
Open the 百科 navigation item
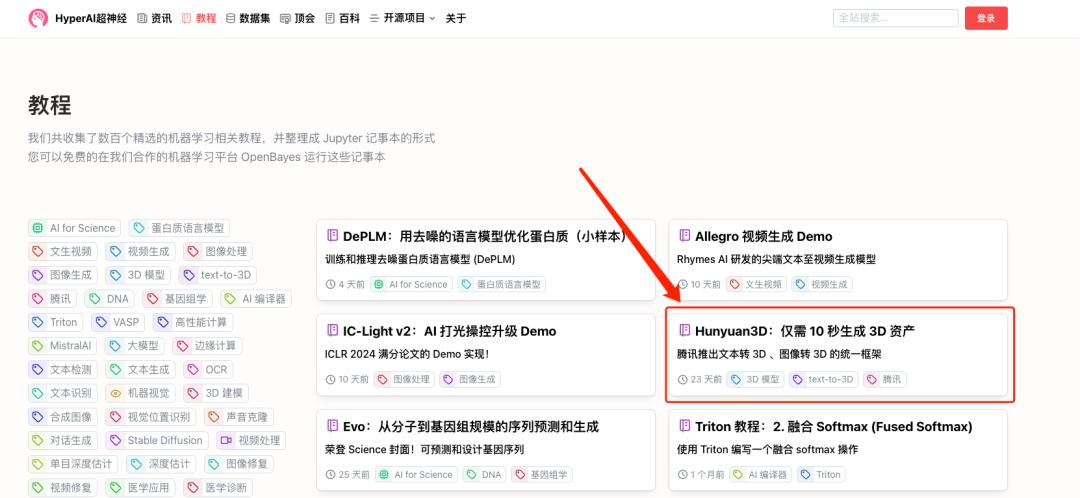click(342, 19)
